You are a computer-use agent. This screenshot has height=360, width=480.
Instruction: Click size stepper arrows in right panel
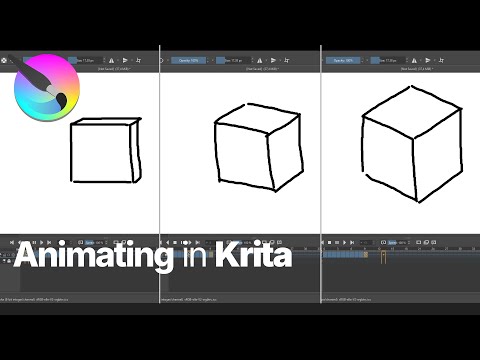[407, 60]
